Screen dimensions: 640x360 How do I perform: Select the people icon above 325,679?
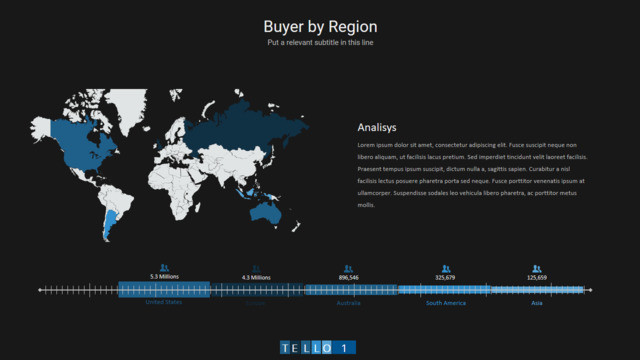(x=446, y=269)
